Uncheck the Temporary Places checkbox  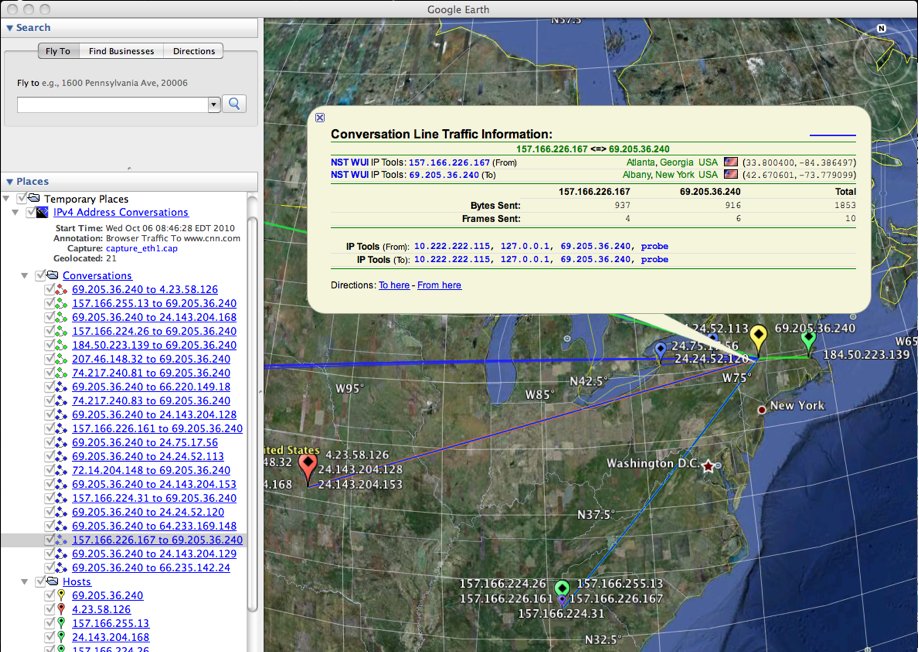(x=22, y=198)
